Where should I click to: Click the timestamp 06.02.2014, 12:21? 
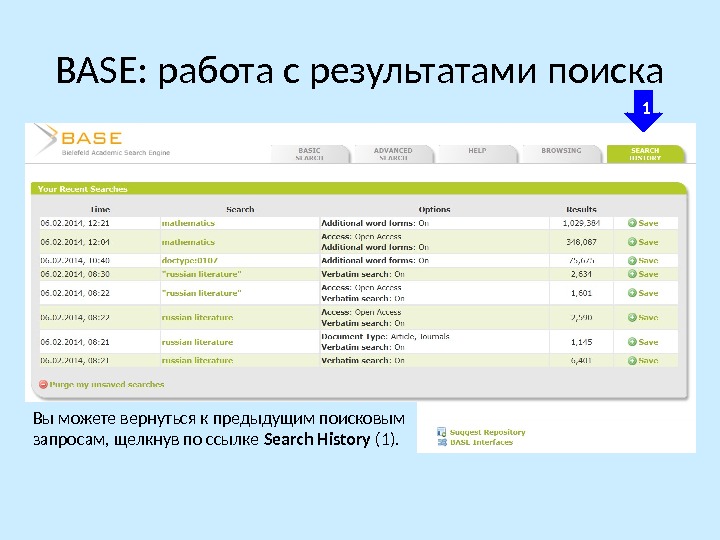(75, 223)
